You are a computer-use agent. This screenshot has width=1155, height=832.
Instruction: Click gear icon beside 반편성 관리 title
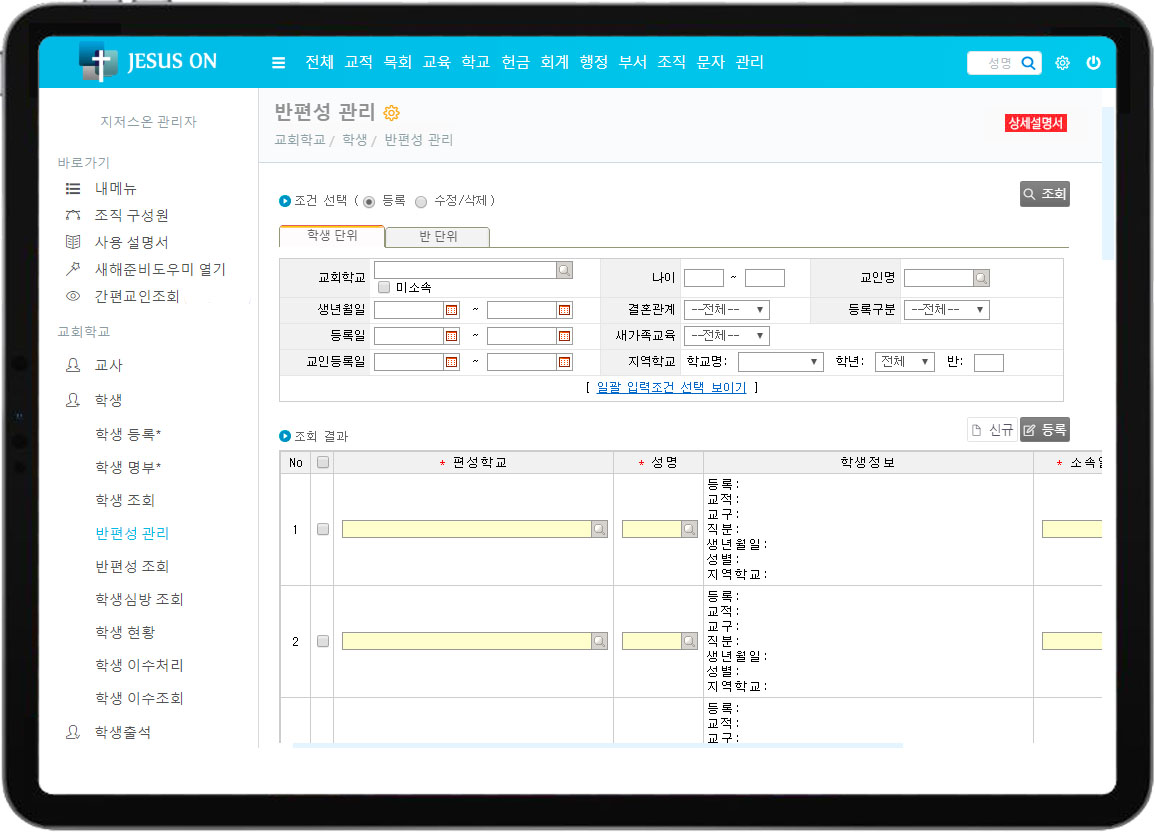click(x=392, y=113)
